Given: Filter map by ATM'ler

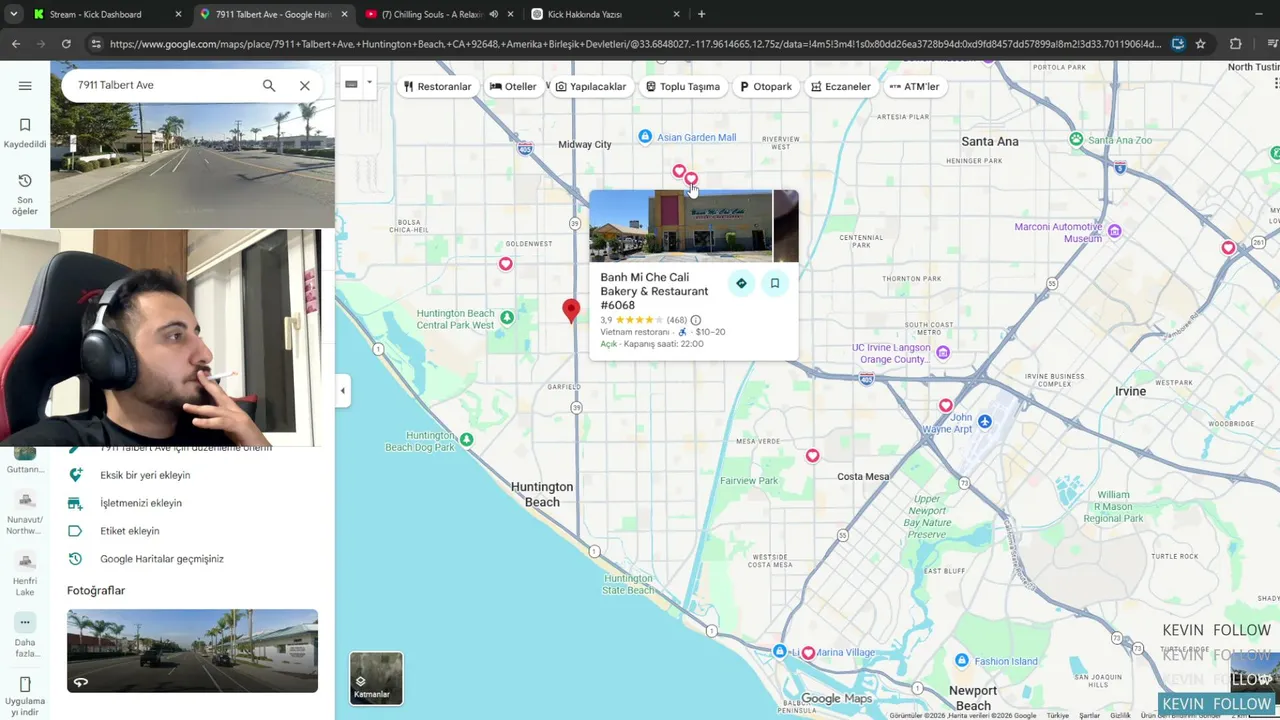Looking at the screenshot, I should point(914,87).
